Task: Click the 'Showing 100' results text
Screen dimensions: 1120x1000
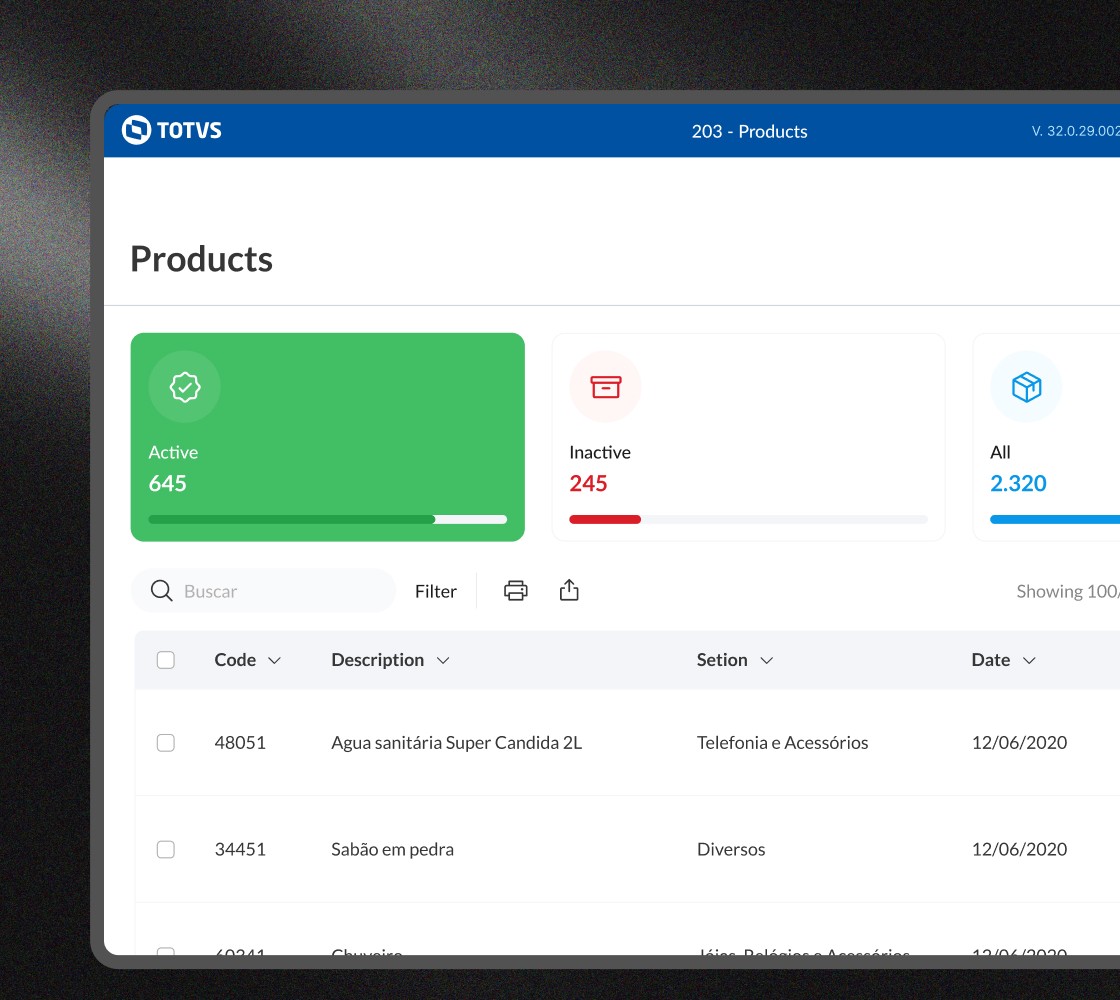Action: (1068, 591)
